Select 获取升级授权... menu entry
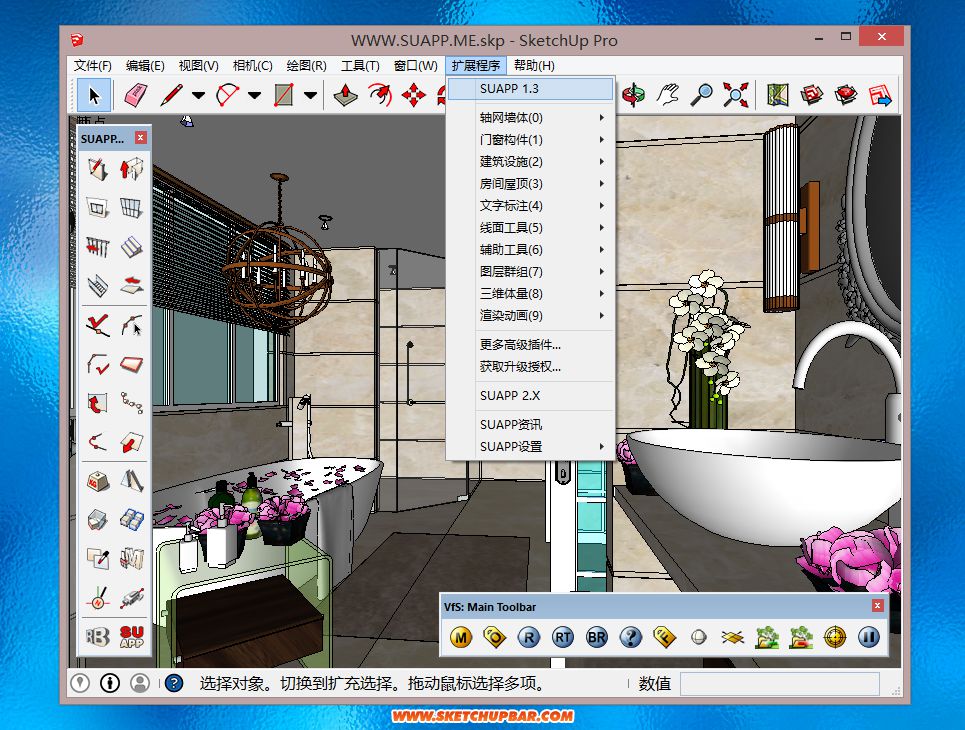965x730 pixels. tap(531, 367)
